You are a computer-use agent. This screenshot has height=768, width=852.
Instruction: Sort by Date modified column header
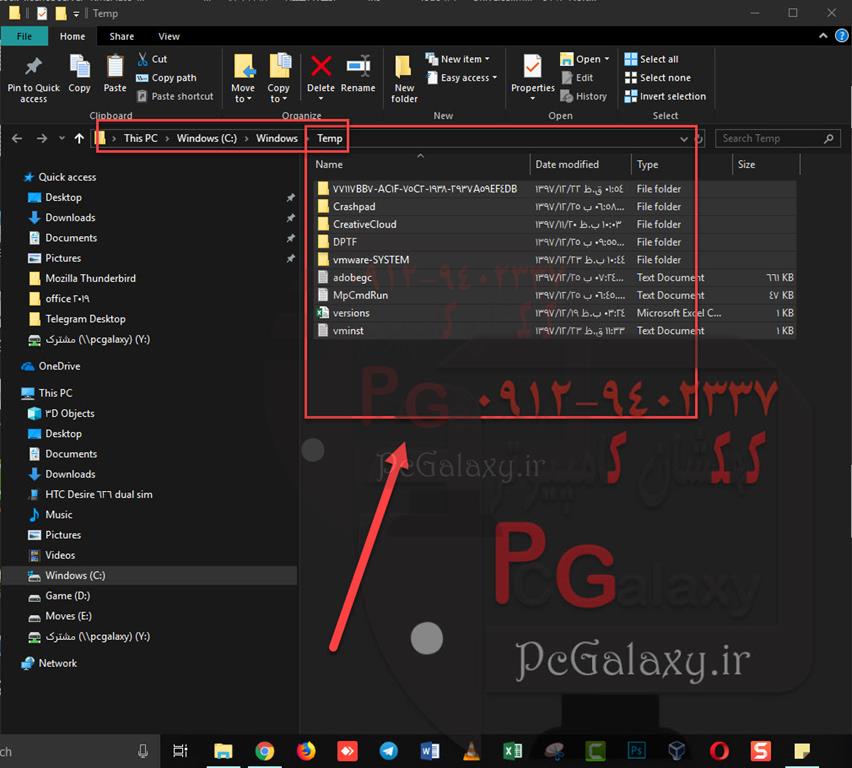tap(567, 164)
